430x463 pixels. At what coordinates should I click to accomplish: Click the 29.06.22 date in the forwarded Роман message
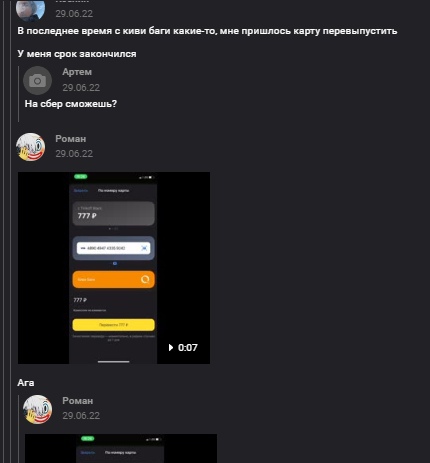pyautogui.click(x=81, y=416)
